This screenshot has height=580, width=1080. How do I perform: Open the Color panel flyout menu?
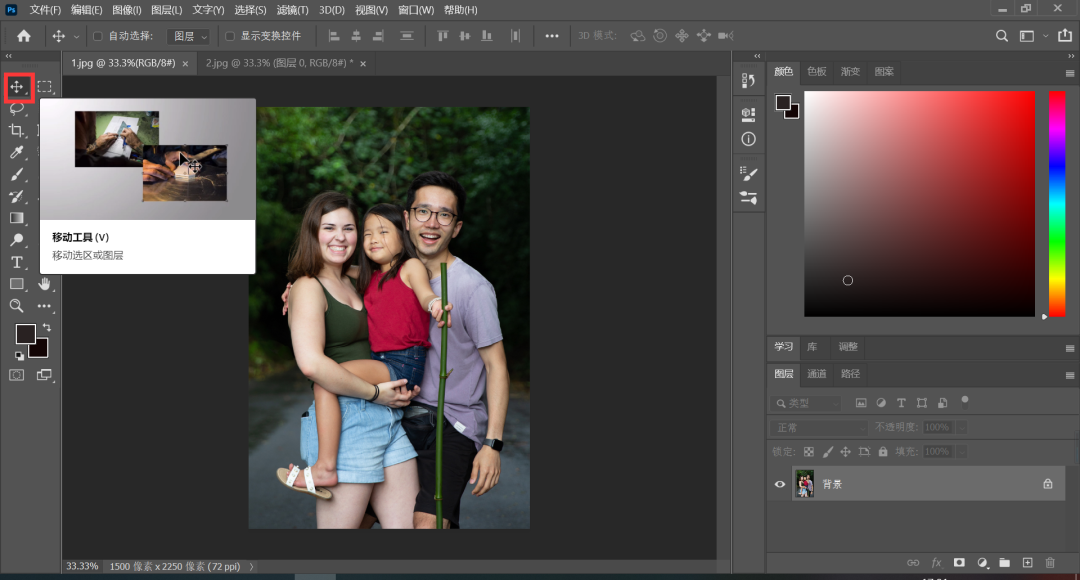point(1070,73)
